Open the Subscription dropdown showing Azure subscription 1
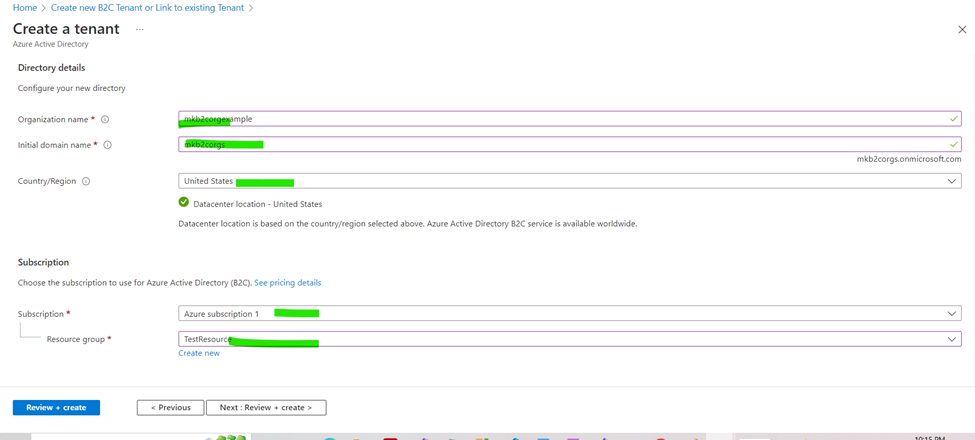975x440 pixels. click(x=570, y=313)
